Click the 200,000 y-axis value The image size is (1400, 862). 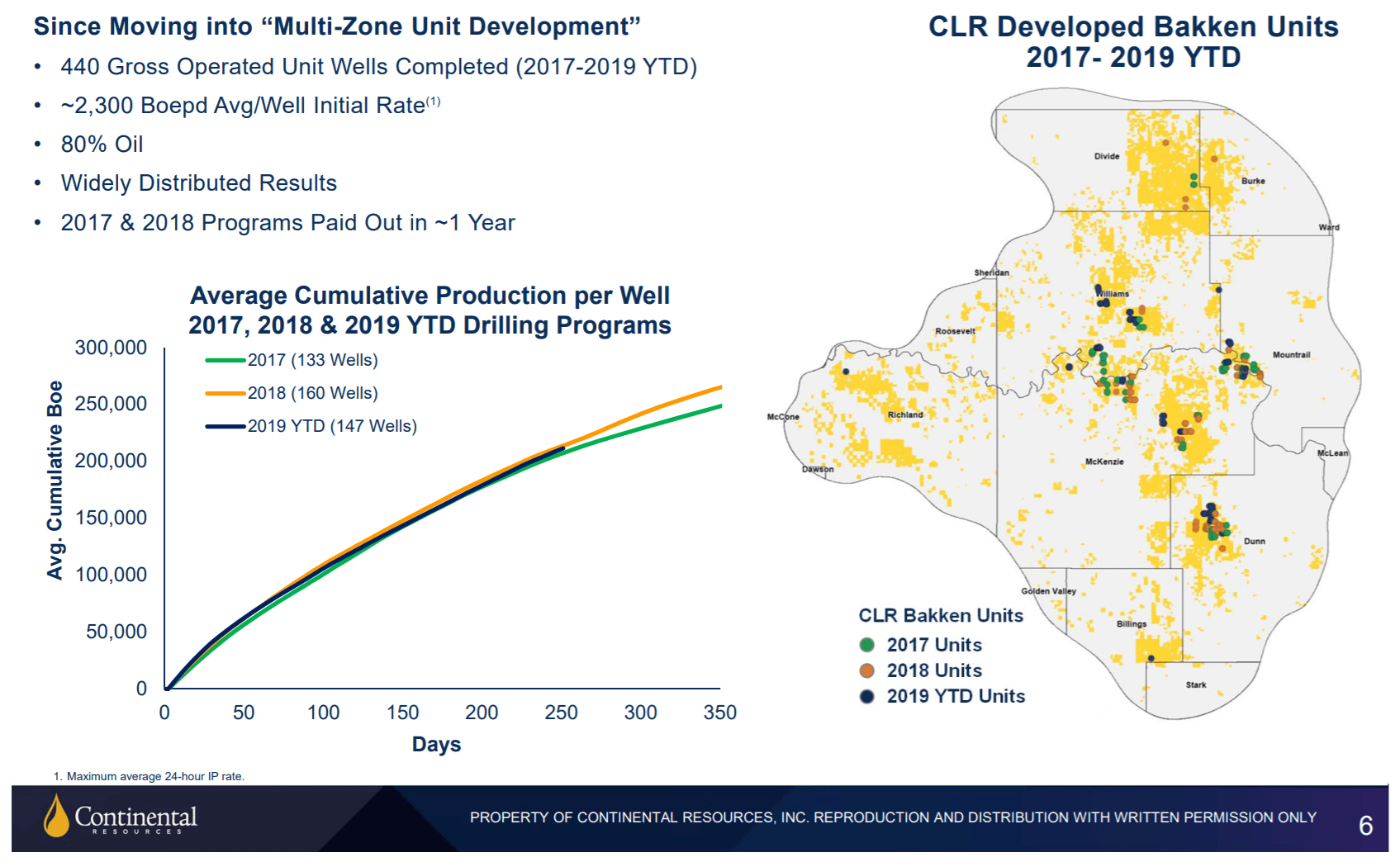111,461
